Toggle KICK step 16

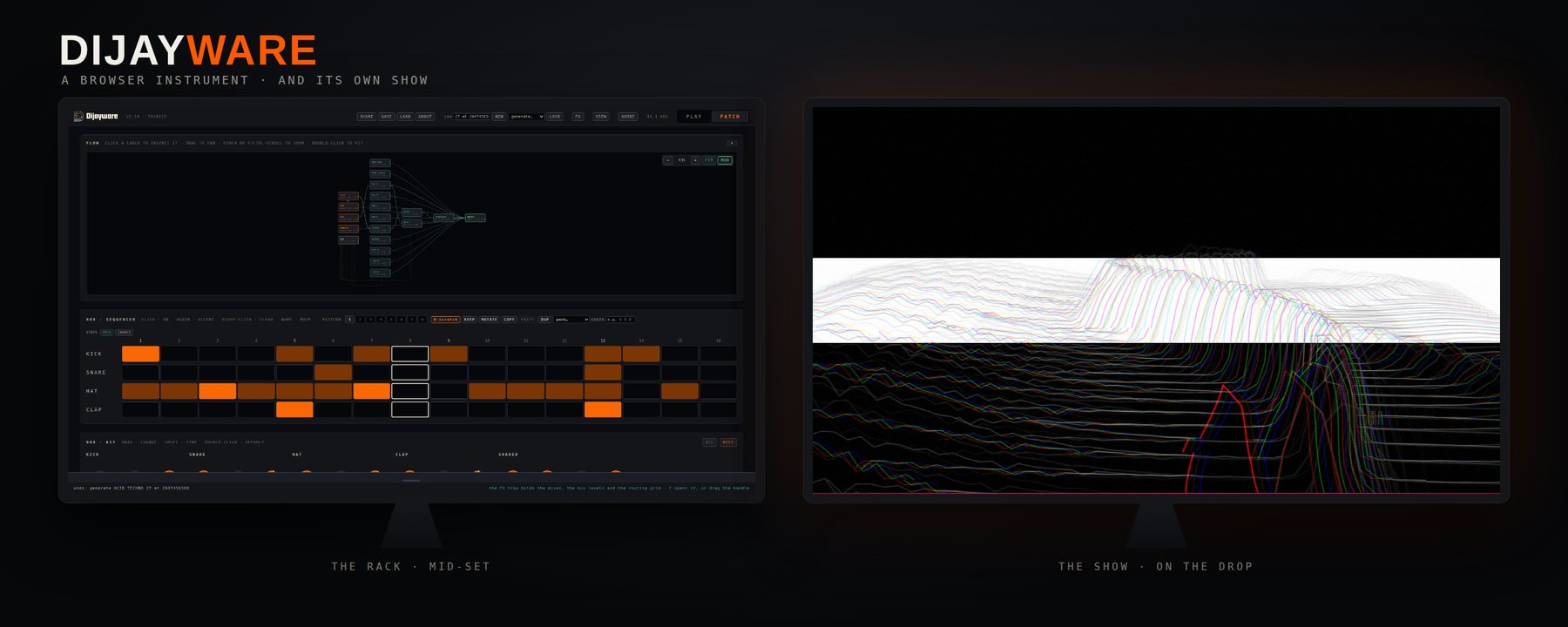719,354
